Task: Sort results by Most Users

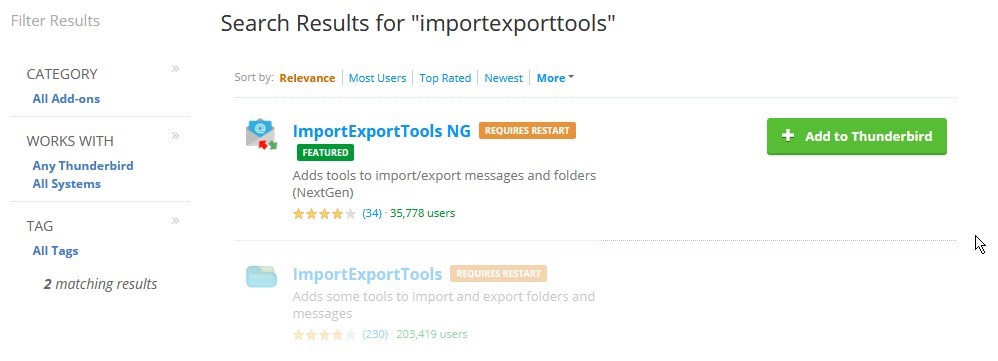Action: pos(377,78)
